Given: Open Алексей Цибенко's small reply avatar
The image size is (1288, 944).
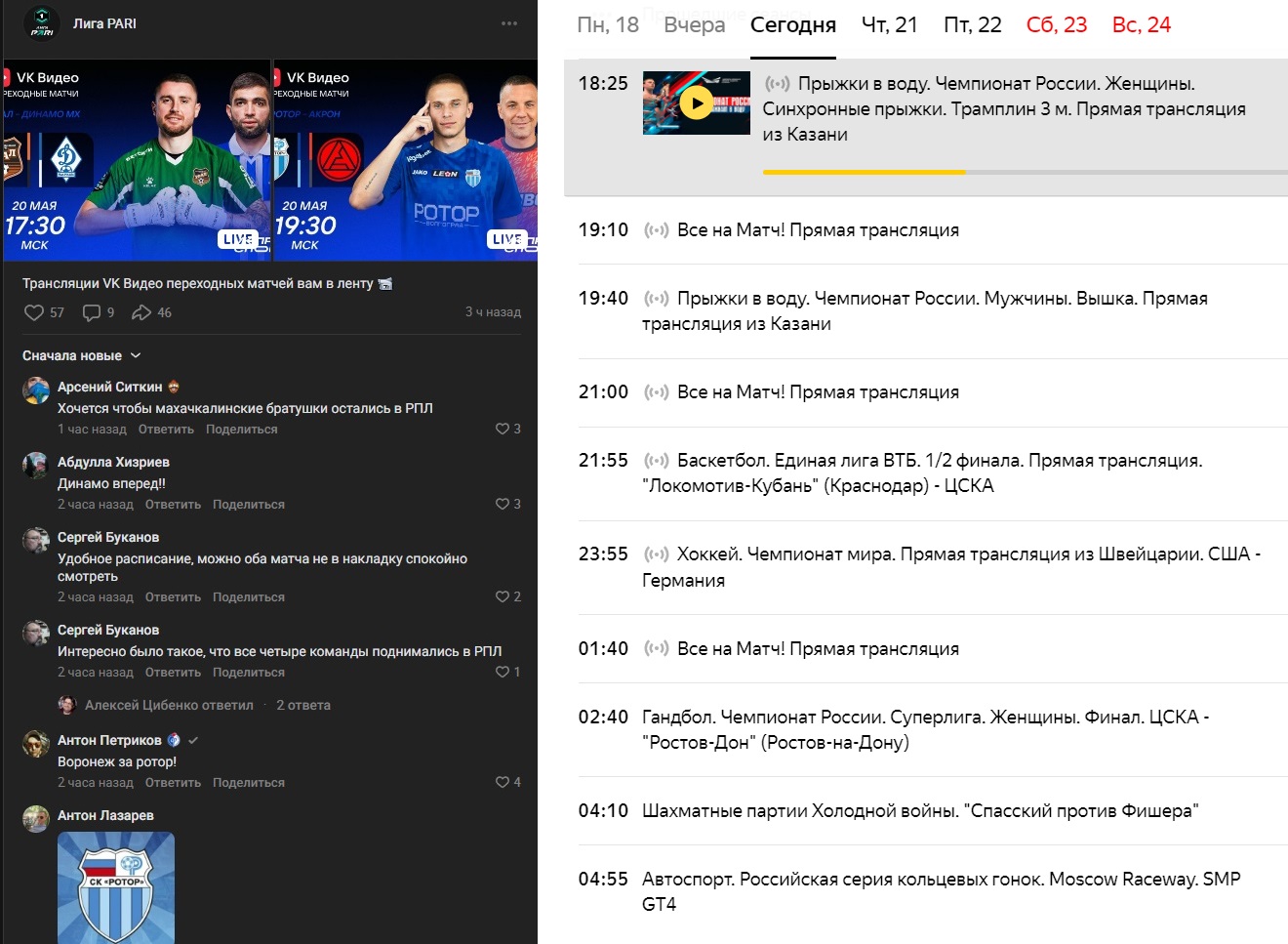Looking at the screenshot, I should [67, 705].
